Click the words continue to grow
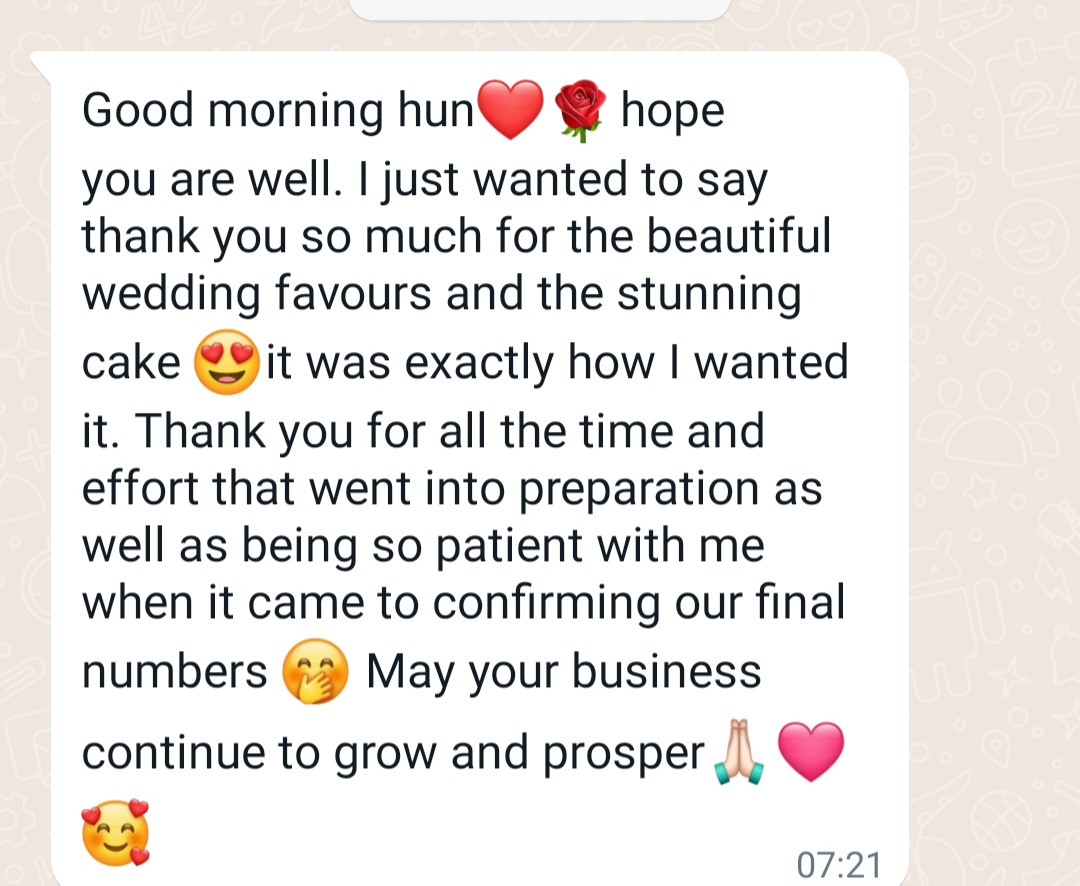Image resolution: width=1080 pixels, height=886 pixels. click(x=259, y=753)
